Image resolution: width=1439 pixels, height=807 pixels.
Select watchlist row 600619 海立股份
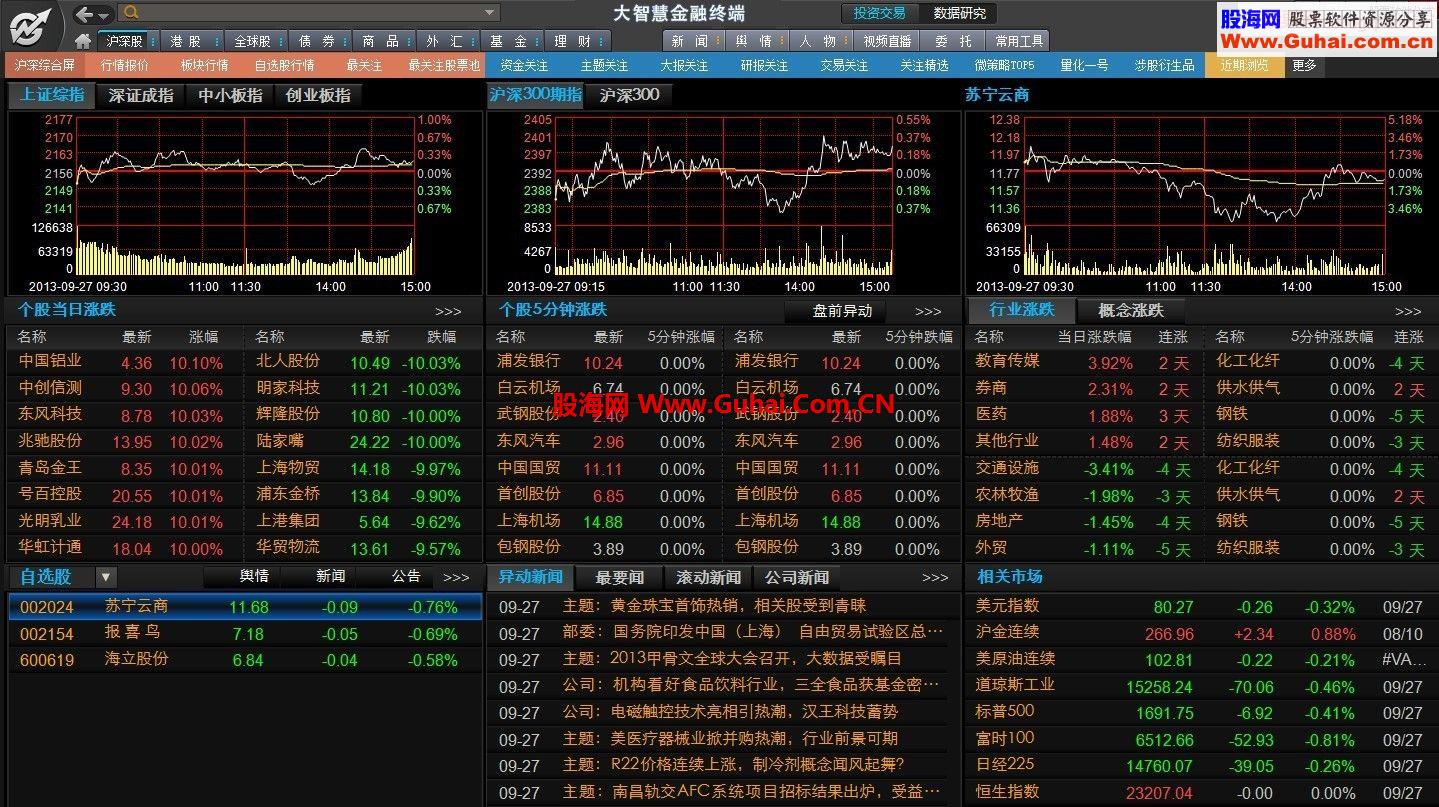pos(245,660)
